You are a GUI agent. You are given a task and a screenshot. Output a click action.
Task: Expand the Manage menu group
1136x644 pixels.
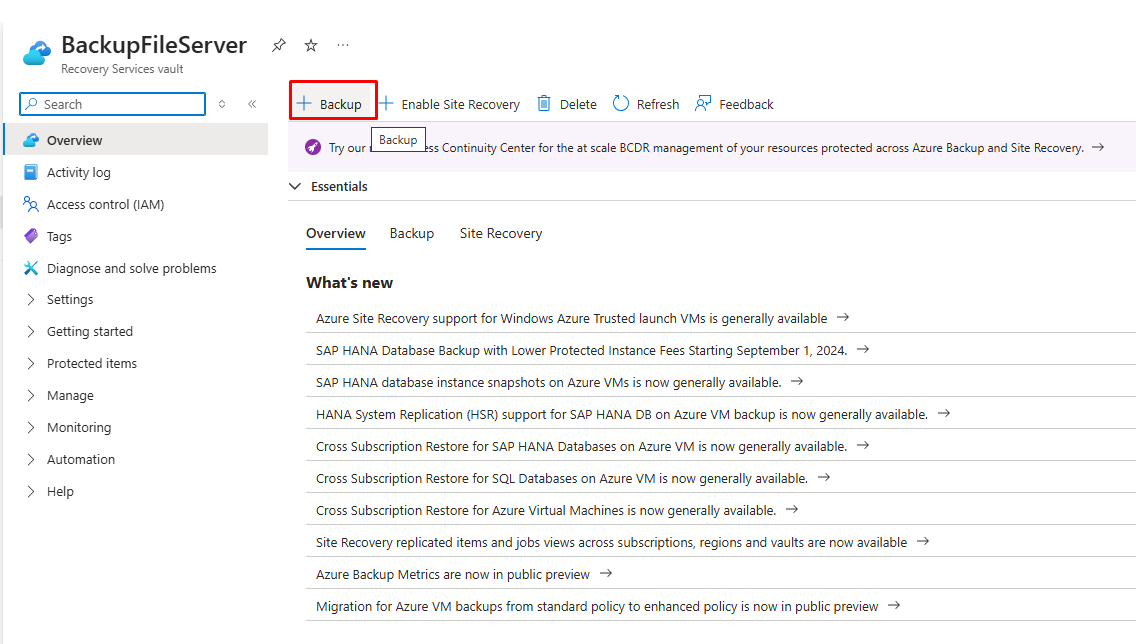coord(30,396)
